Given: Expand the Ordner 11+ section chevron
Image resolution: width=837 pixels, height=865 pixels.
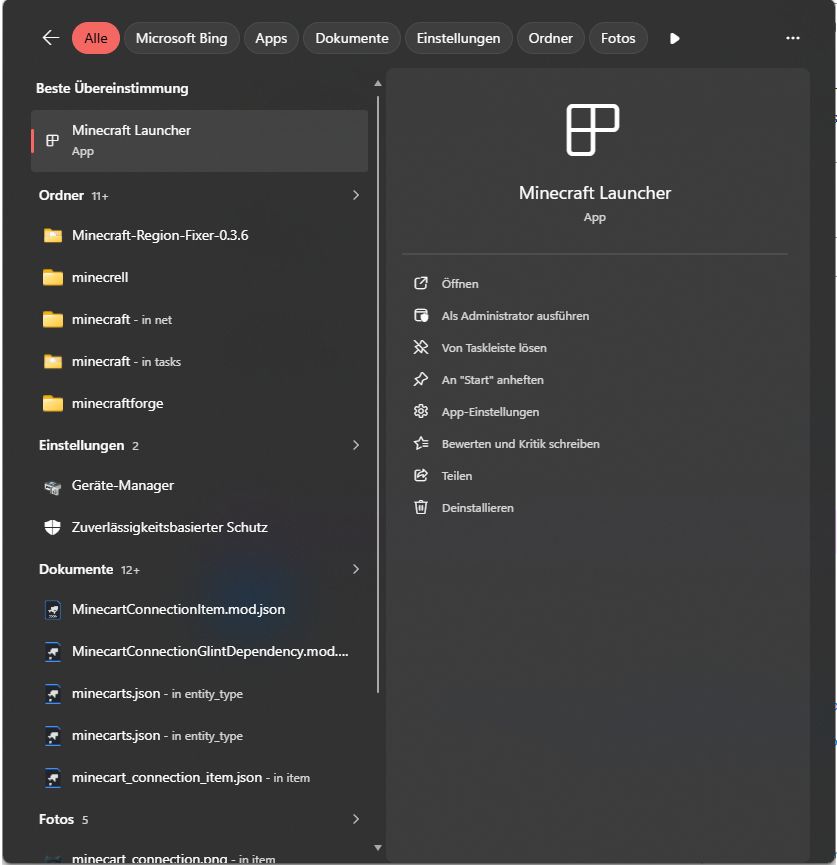Looking at the screenshot, I should (356, 195).
